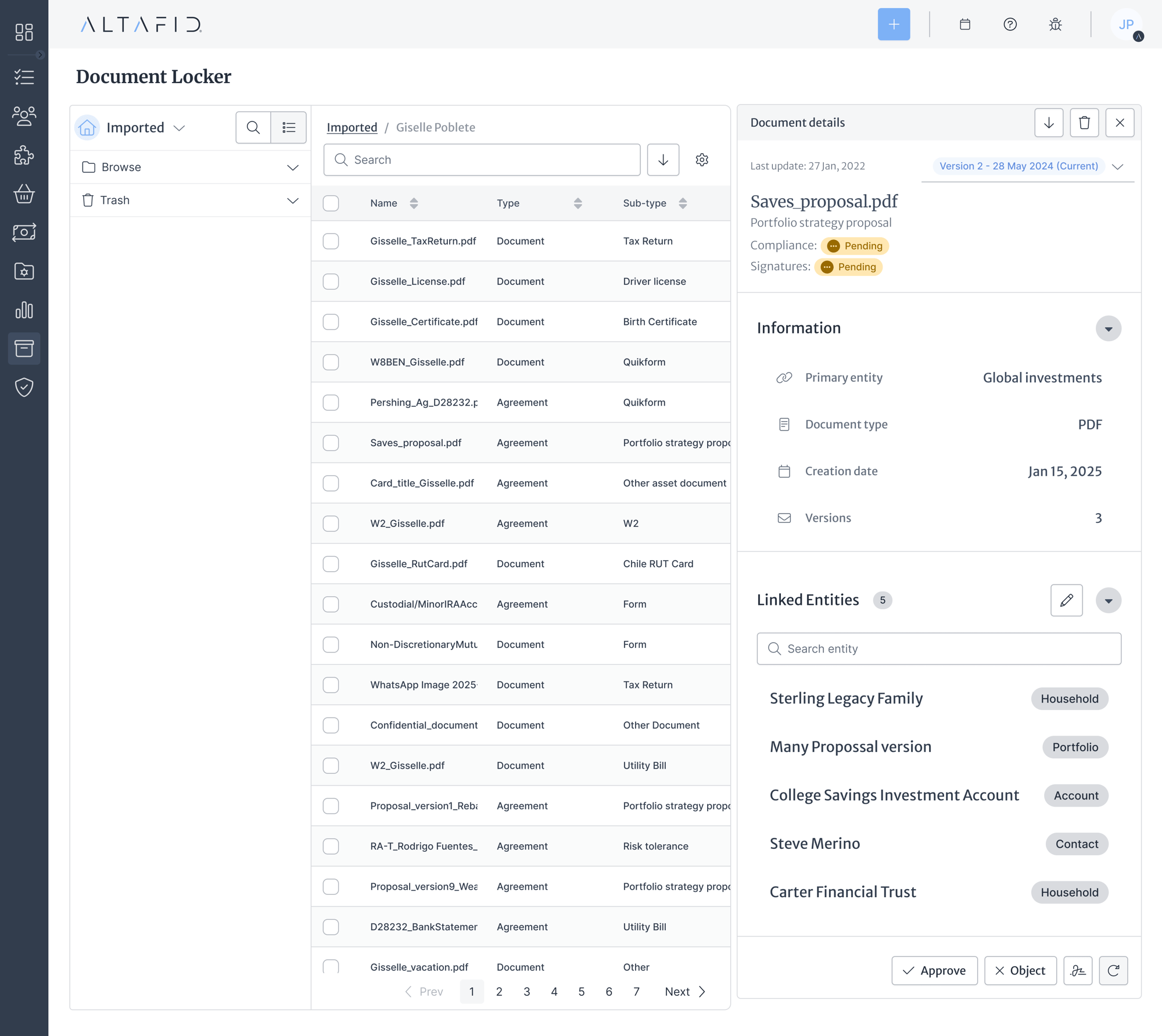
Task: Download documents using arrow beside search
Action: 663,160
